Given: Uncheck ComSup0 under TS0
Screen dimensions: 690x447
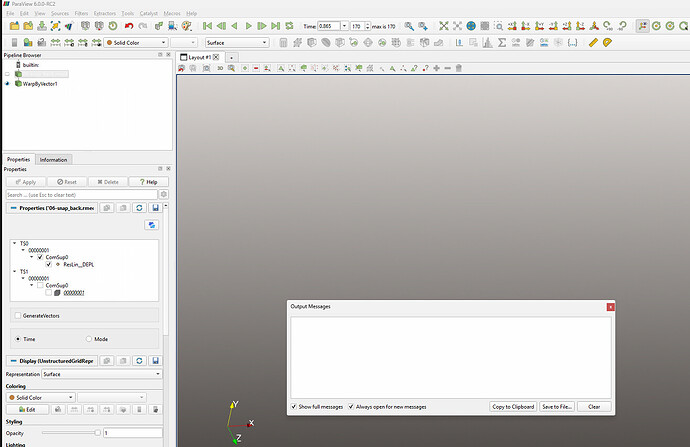Looking at the screenshot, I should (x=40, y=257).
